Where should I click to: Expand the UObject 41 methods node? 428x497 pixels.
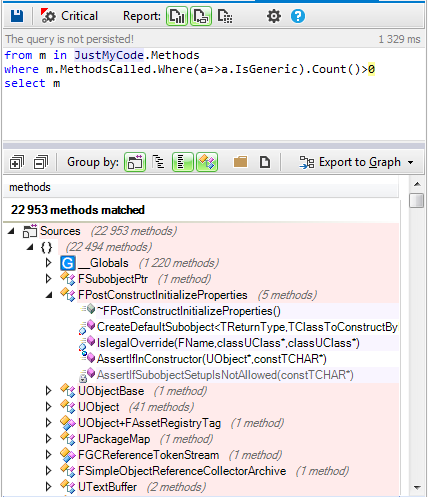pyautogui.click(x=49, y=407)
